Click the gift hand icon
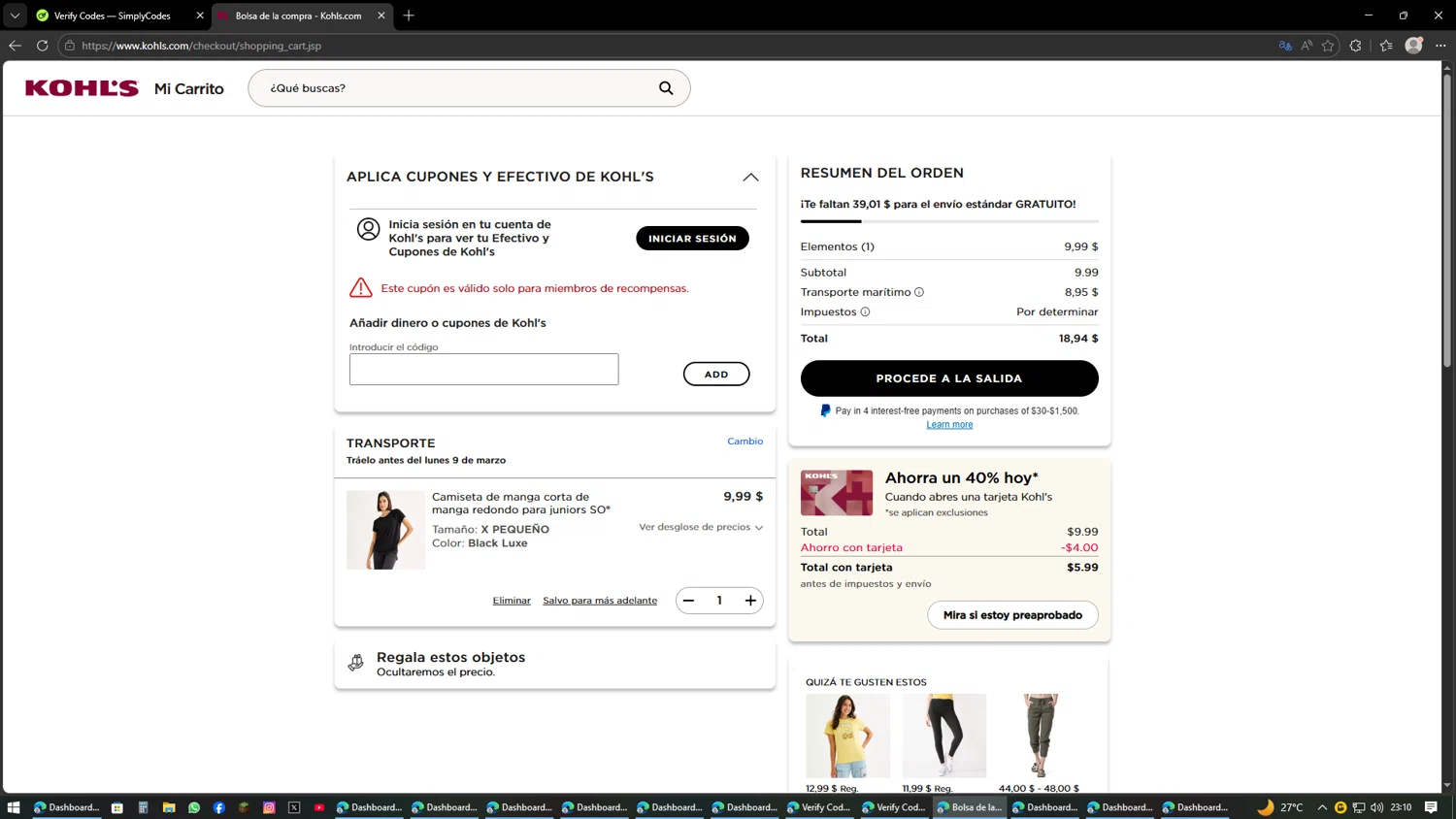This screenshot has width=1456, height=819. 356,663
